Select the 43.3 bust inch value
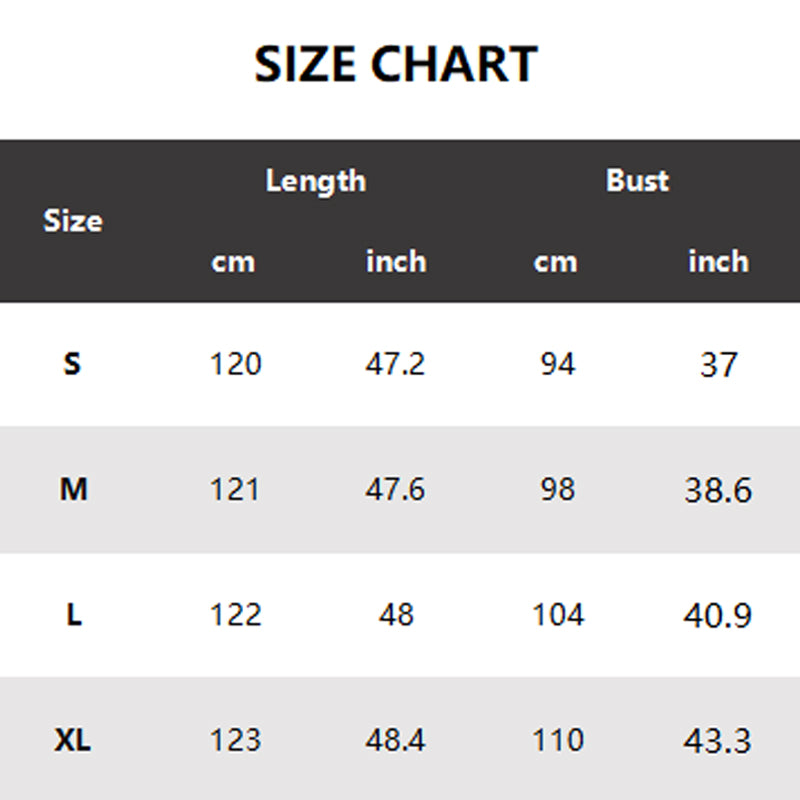 pos(717,741)
